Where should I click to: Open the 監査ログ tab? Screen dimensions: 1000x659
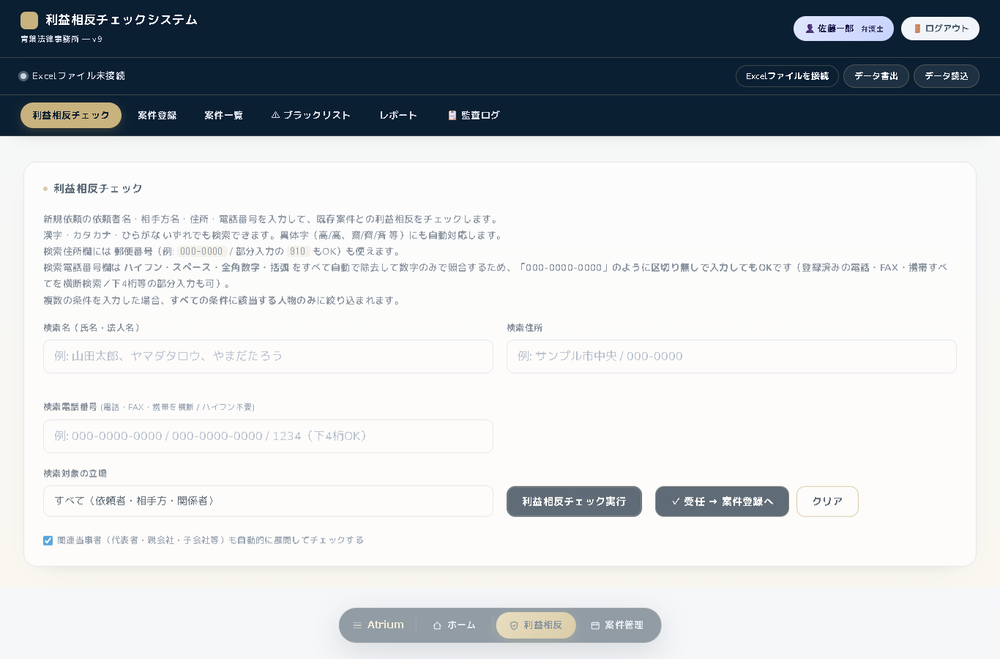(474, 115)
